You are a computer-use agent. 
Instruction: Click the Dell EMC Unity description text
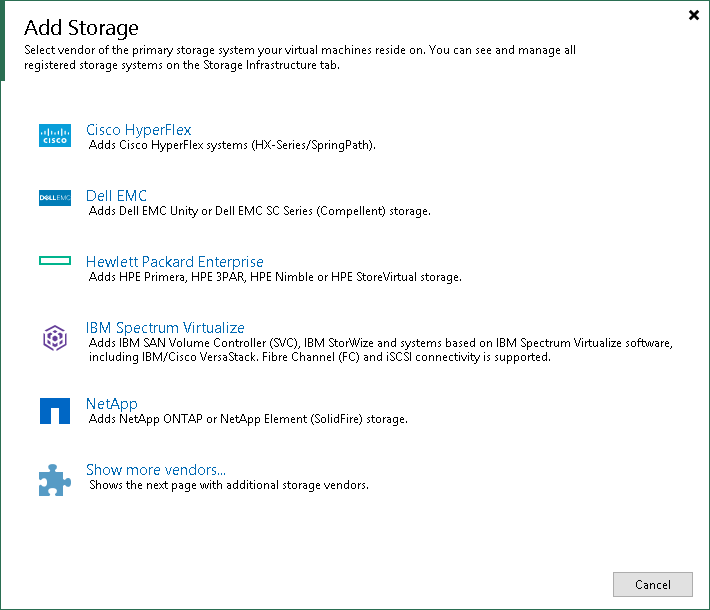[x=259, y=212]
